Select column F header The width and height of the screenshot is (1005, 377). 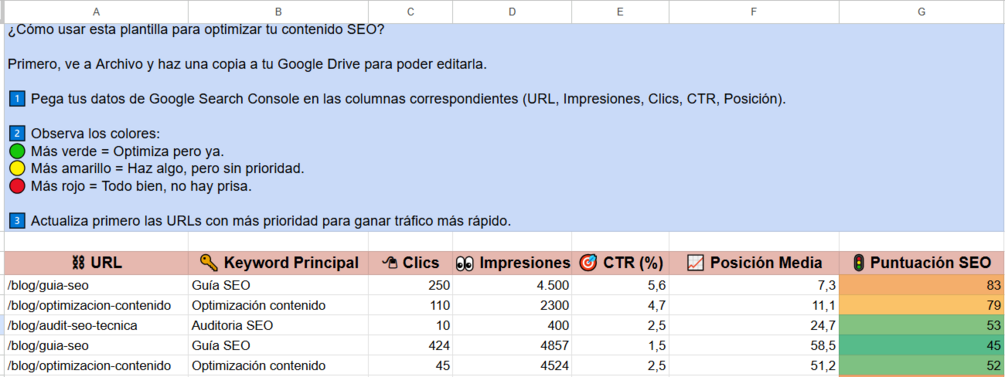(754, 12)
